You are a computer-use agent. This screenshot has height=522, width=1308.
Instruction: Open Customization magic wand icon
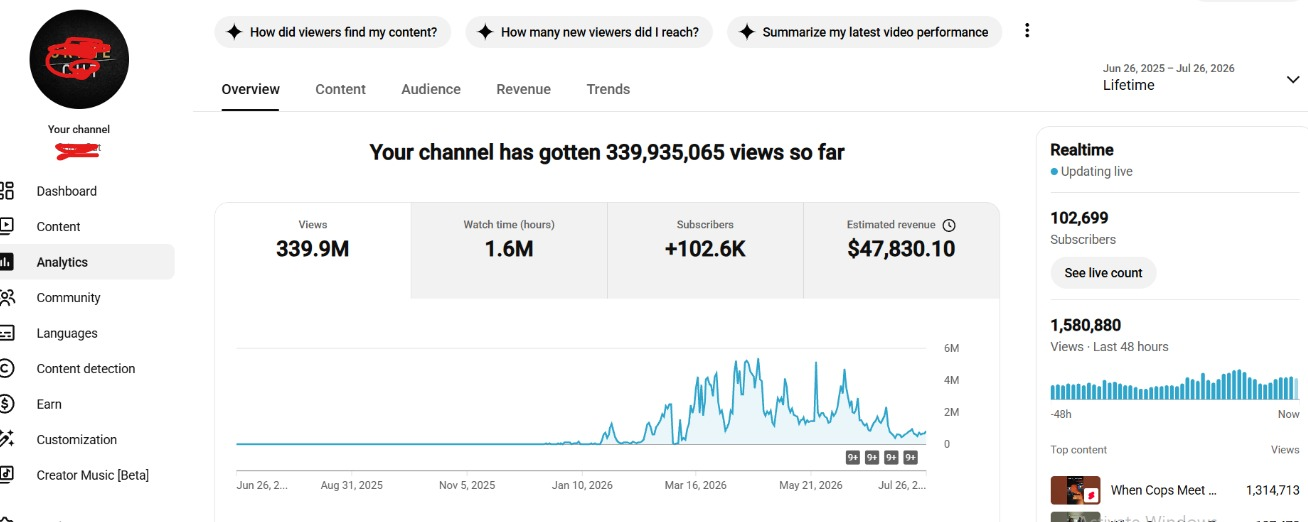(6, 439)
